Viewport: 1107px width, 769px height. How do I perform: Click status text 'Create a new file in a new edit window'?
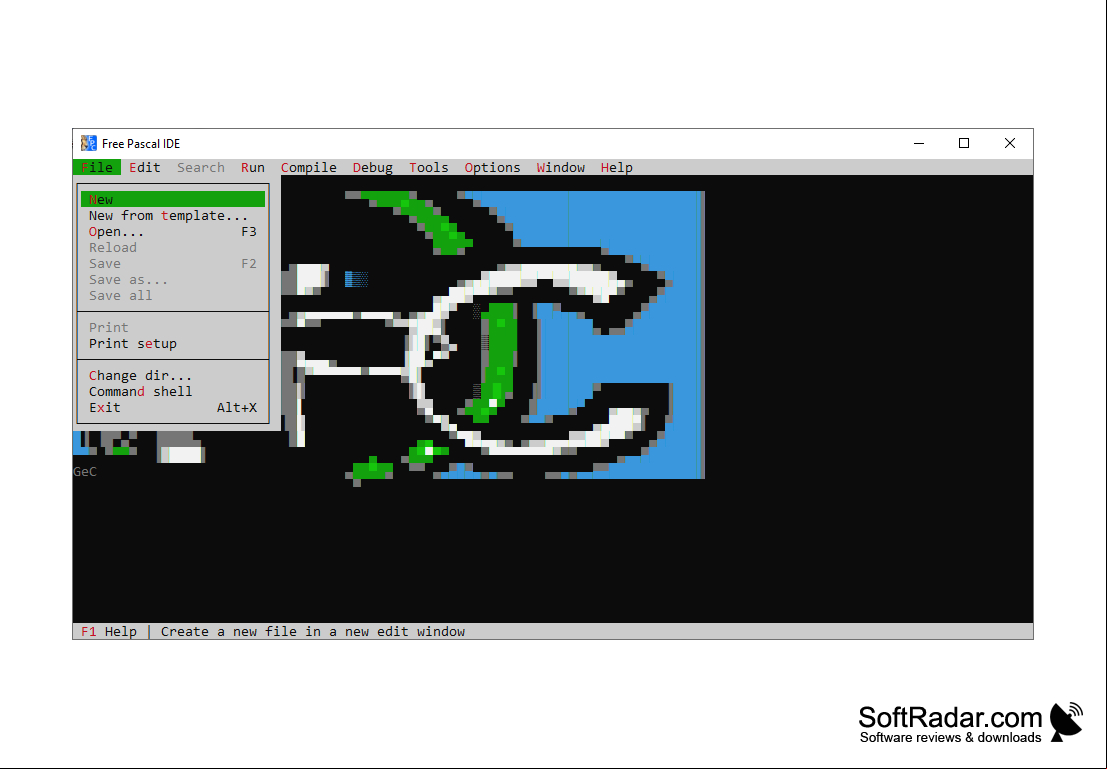click(x=313, y=631)
